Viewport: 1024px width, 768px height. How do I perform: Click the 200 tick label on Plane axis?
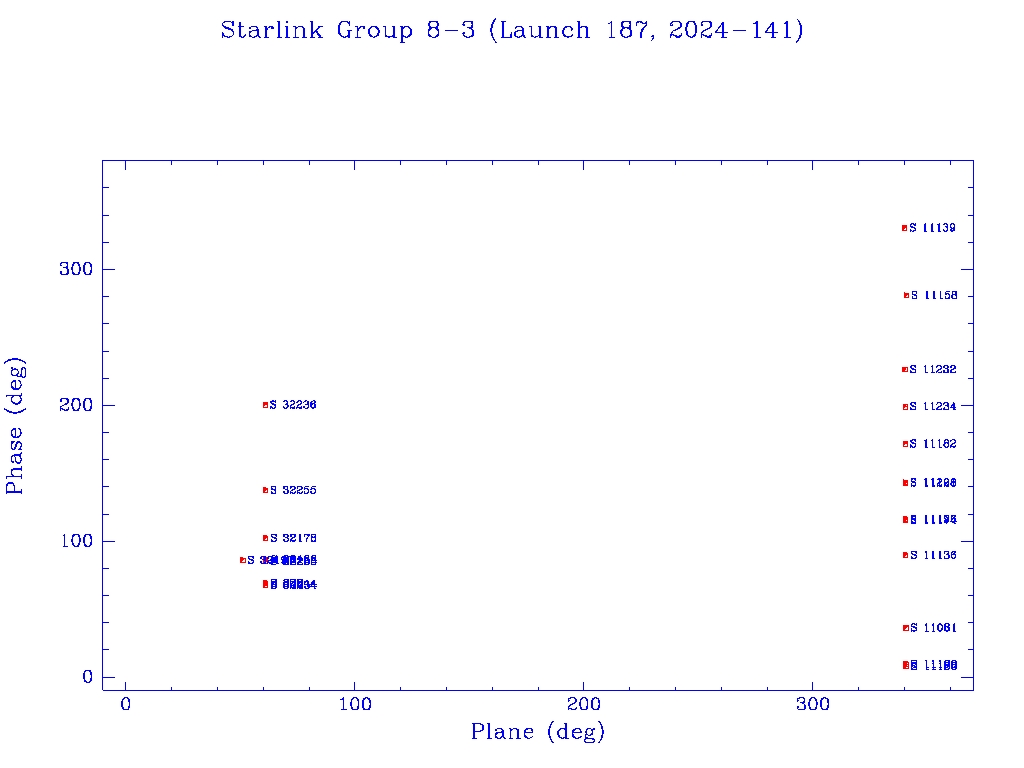pos(583,704)
